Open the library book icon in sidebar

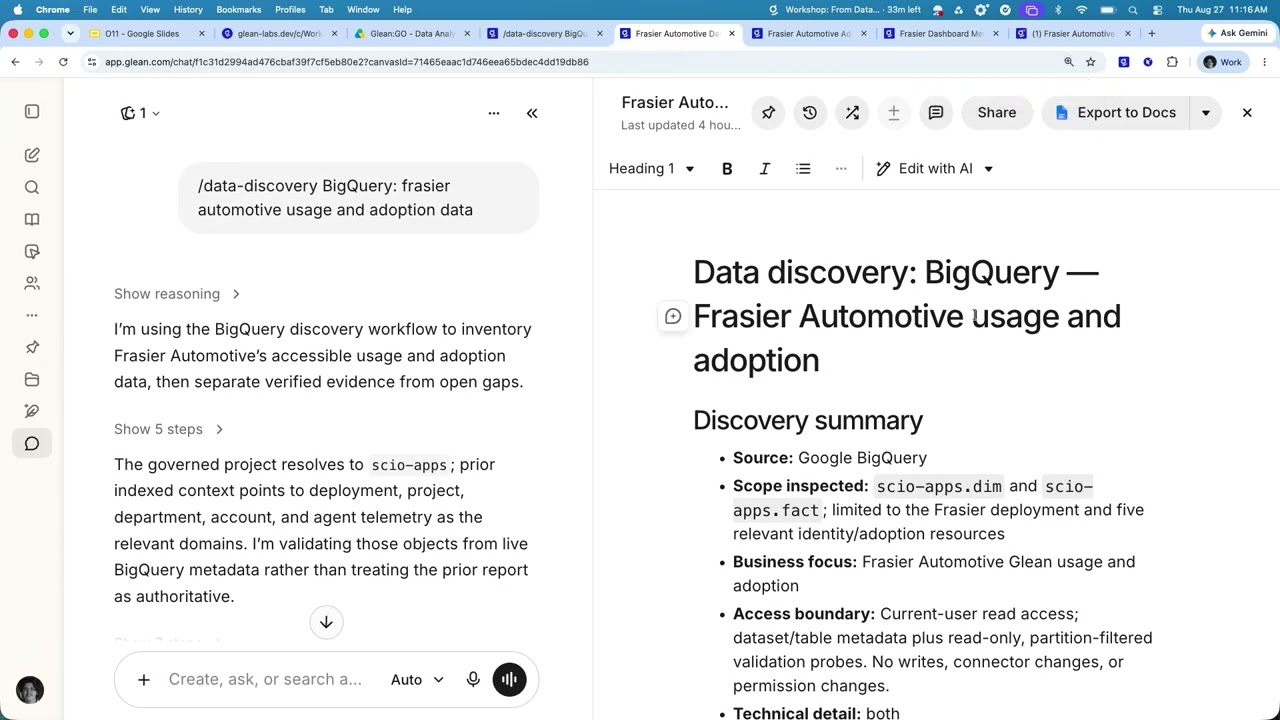point(32,219)
